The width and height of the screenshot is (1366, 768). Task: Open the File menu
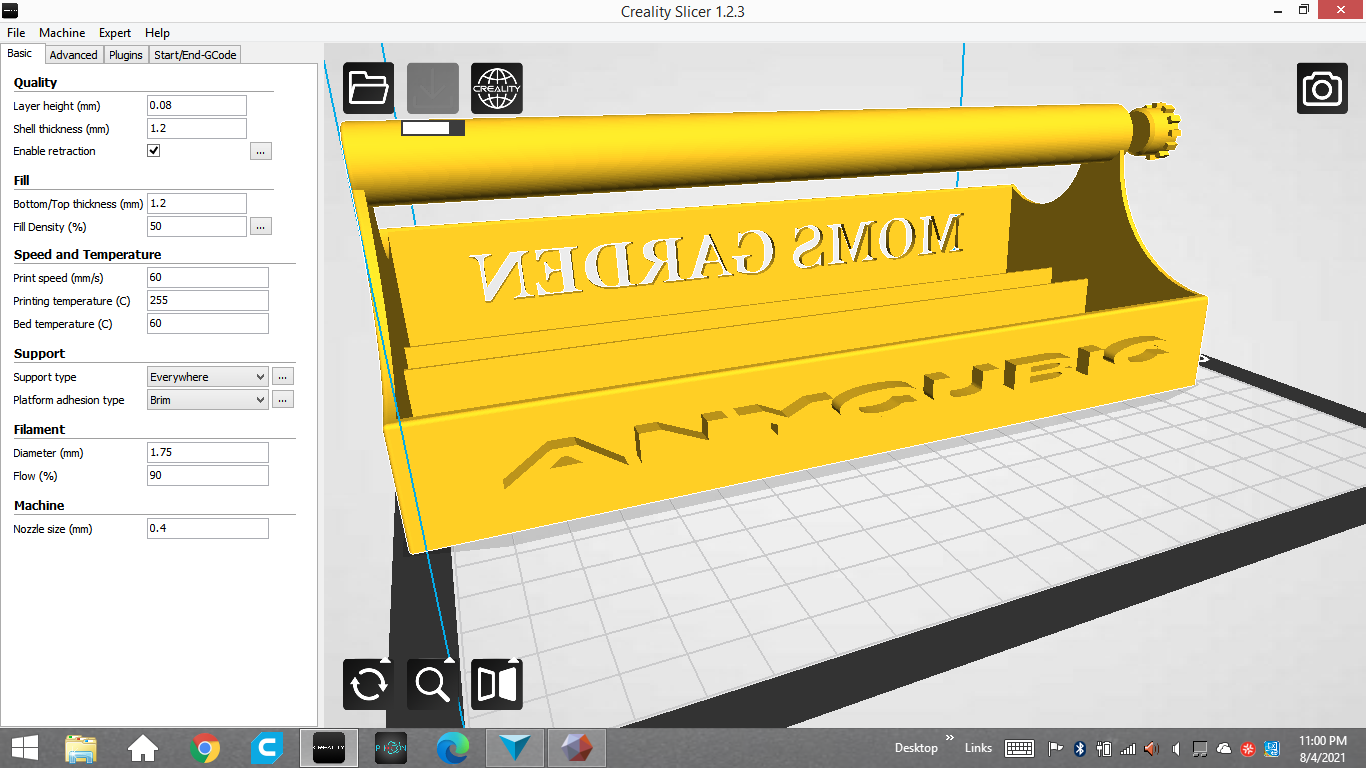pyautogui.click(x=16, y=33)
